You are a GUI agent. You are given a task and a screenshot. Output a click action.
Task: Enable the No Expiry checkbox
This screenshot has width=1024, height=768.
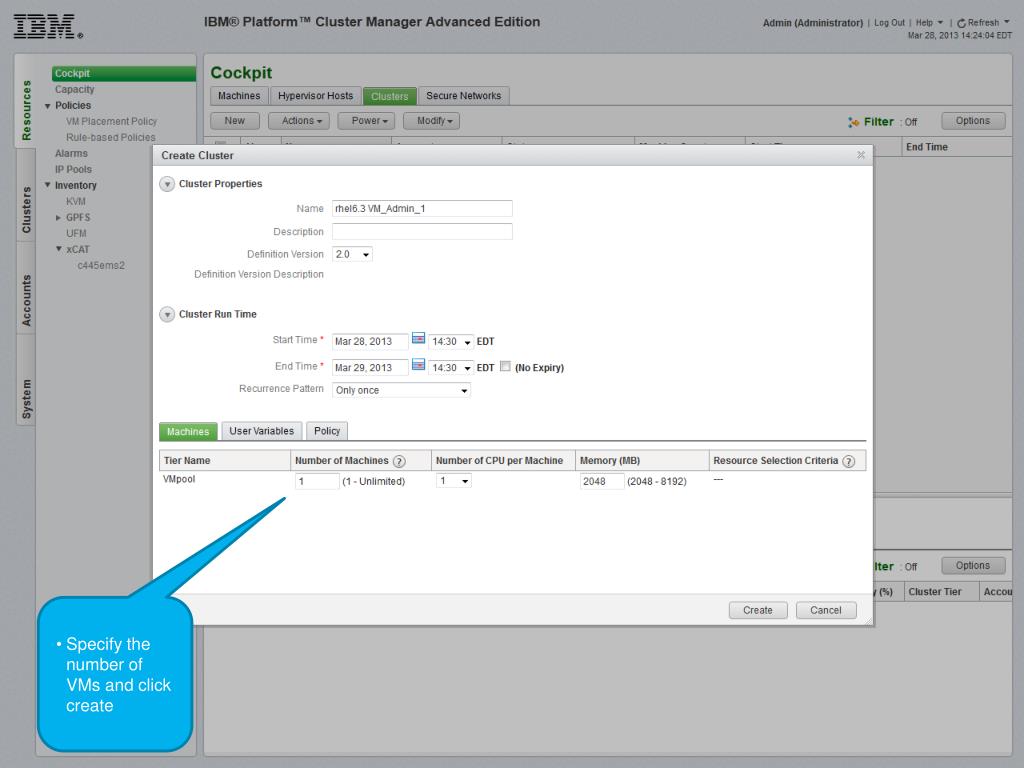click(505, 366)
